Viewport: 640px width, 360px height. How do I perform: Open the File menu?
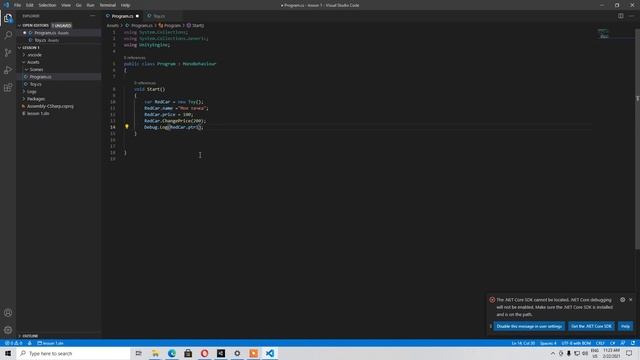[x=17, y=5]
